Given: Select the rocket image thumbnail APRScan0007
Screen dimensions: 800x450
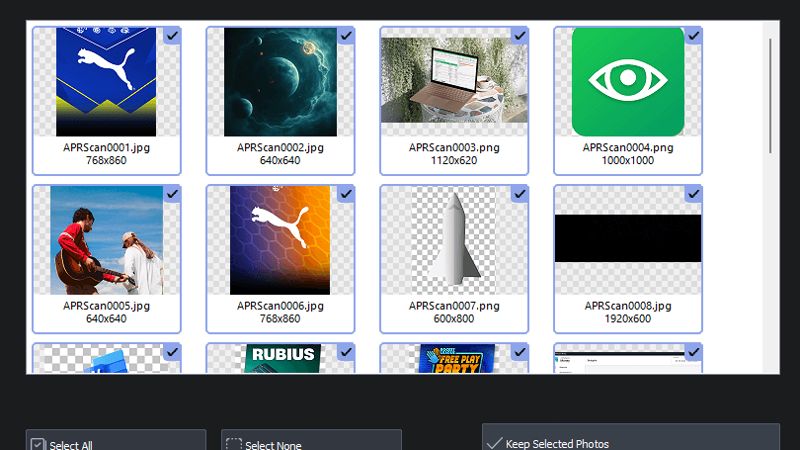Looking at the screenshot, I should [x=454, y=240].
